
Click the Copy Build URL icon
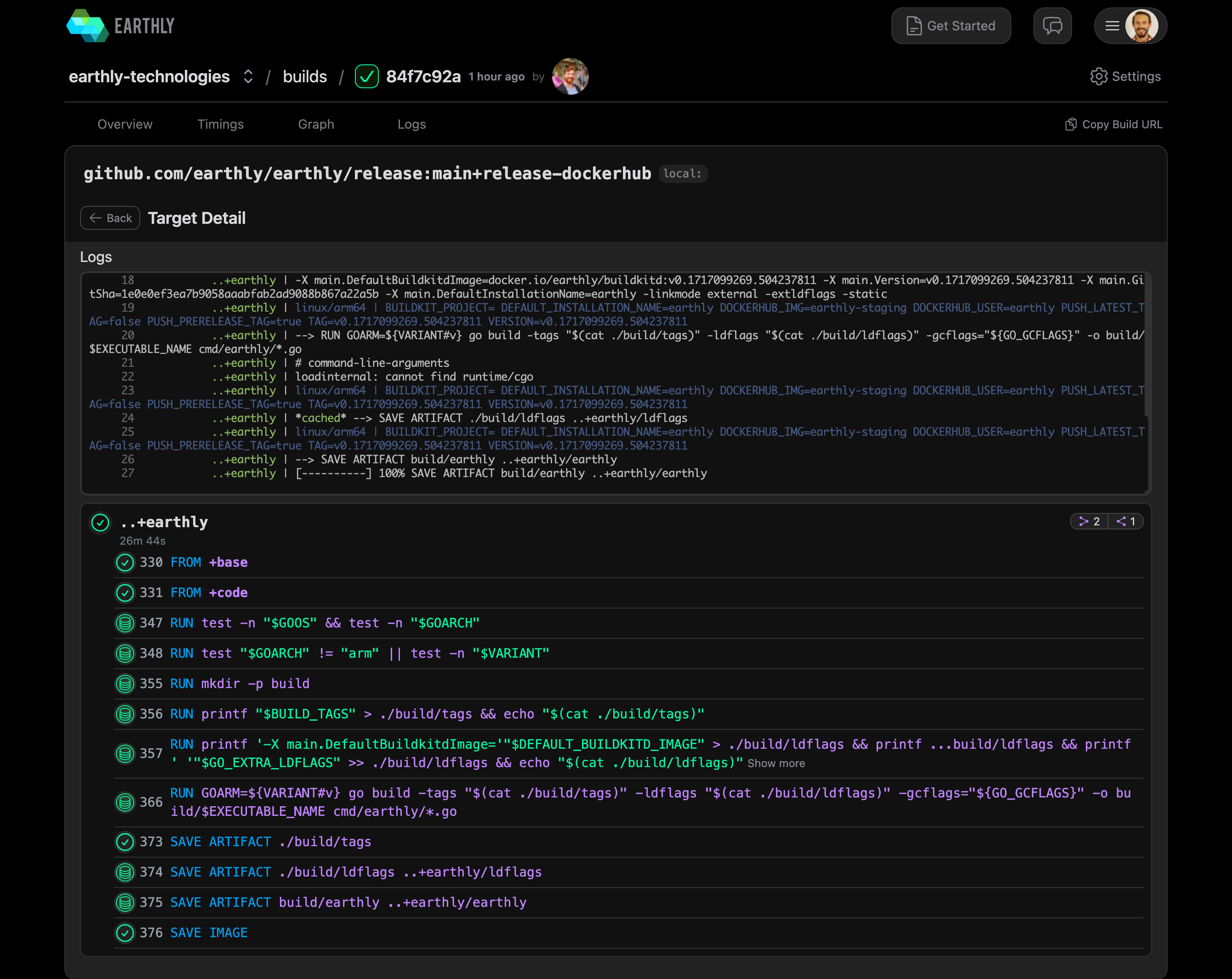pos(1071,125)
